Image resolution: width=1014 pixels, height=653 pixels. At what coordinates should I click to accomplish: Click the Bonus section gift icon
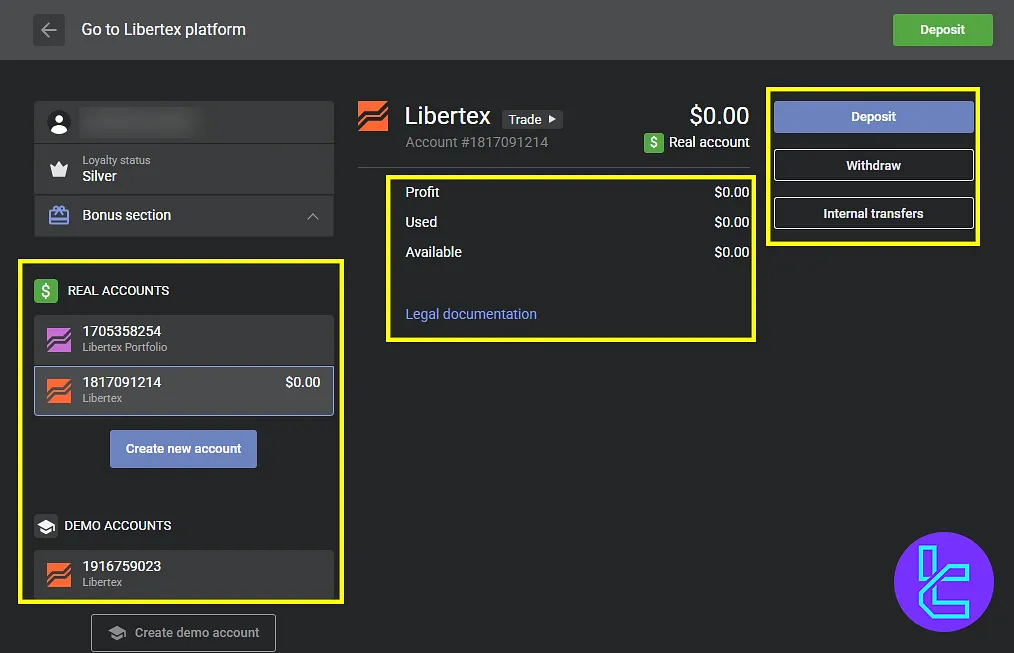(59, 215)
